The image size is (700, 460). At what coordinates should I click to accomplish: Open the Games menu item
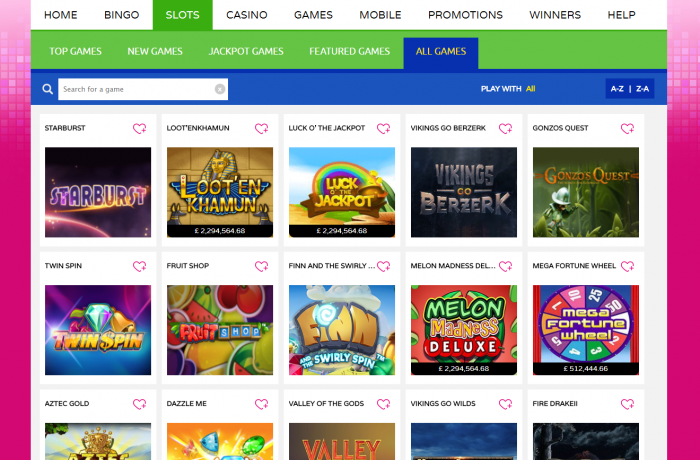click(313, 15)
